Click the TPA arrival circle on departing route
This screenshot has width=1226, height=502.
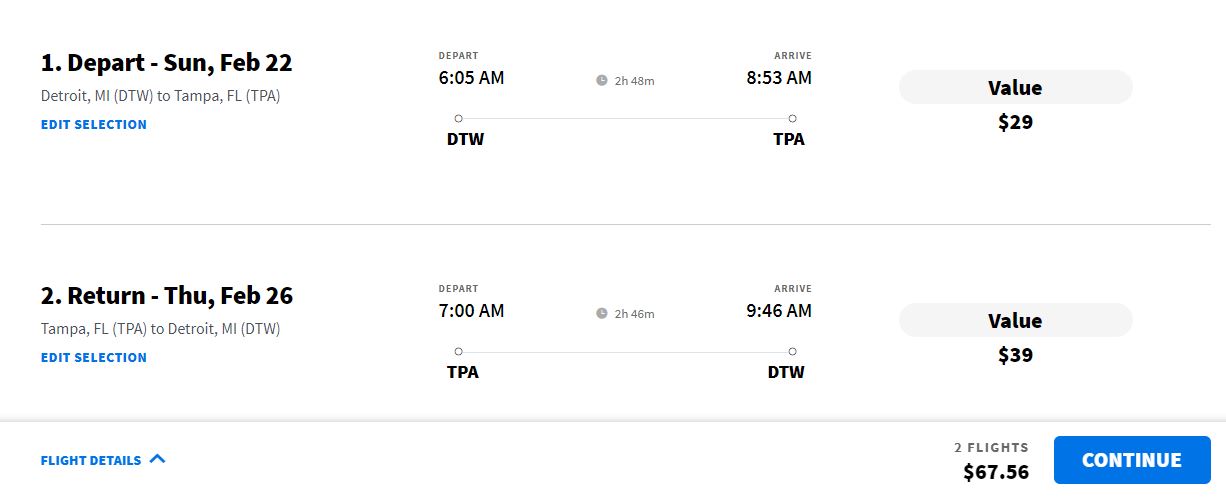(792, 118)
